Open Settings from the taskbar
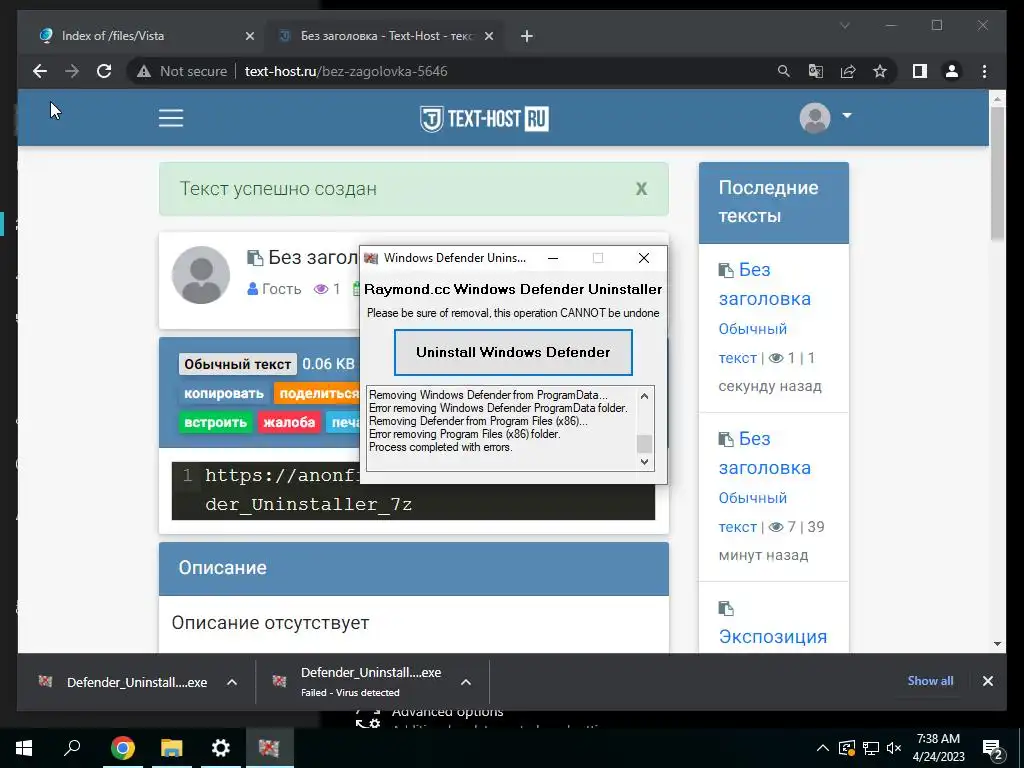 point(221,748)
